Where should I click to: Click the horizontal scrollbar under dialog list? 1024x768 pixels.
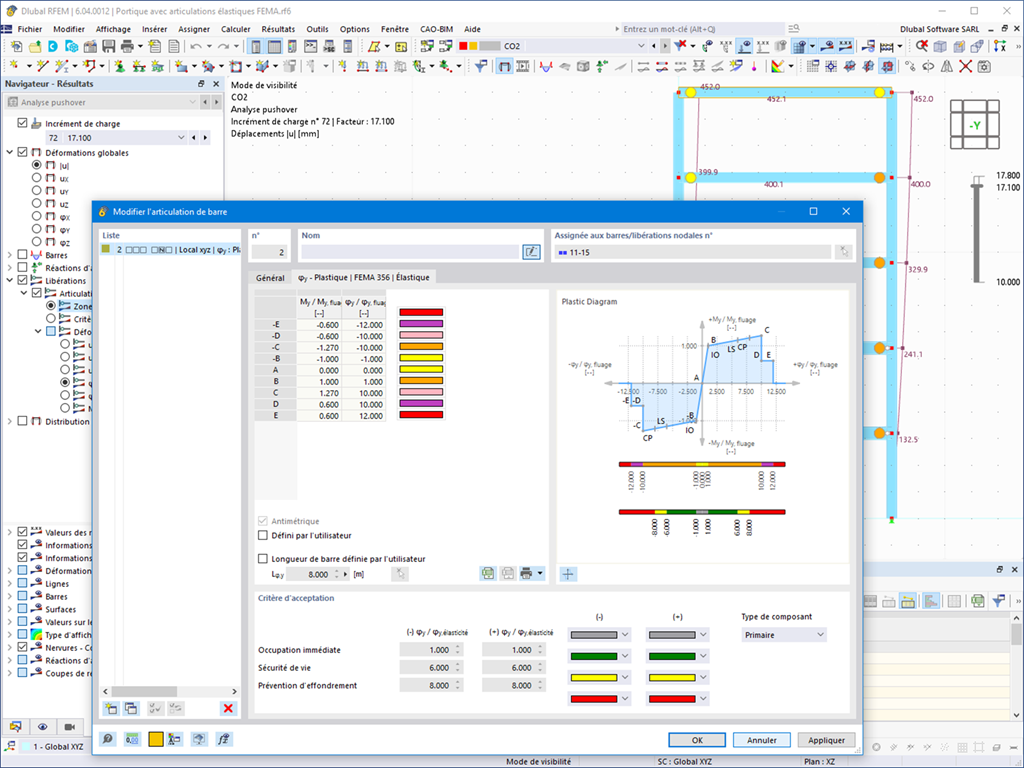(x=170, y=691)
